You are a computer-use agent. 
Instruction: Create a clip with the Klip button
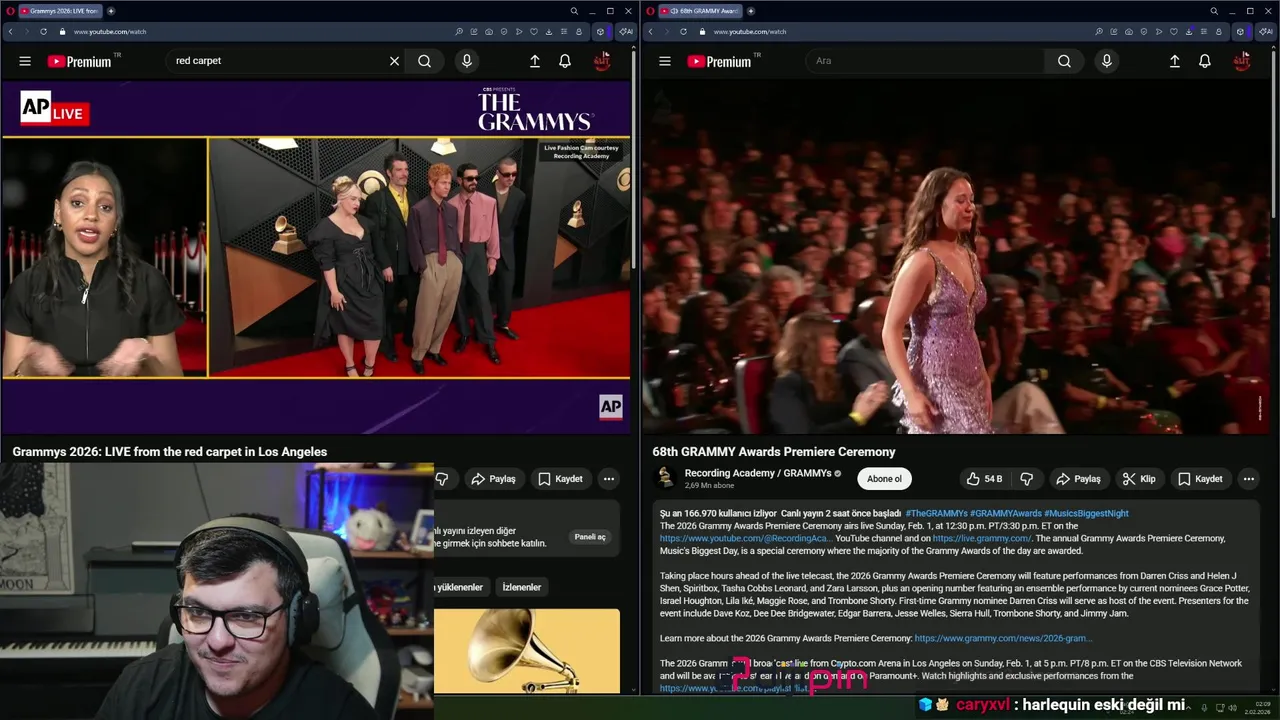[1138, 479]
